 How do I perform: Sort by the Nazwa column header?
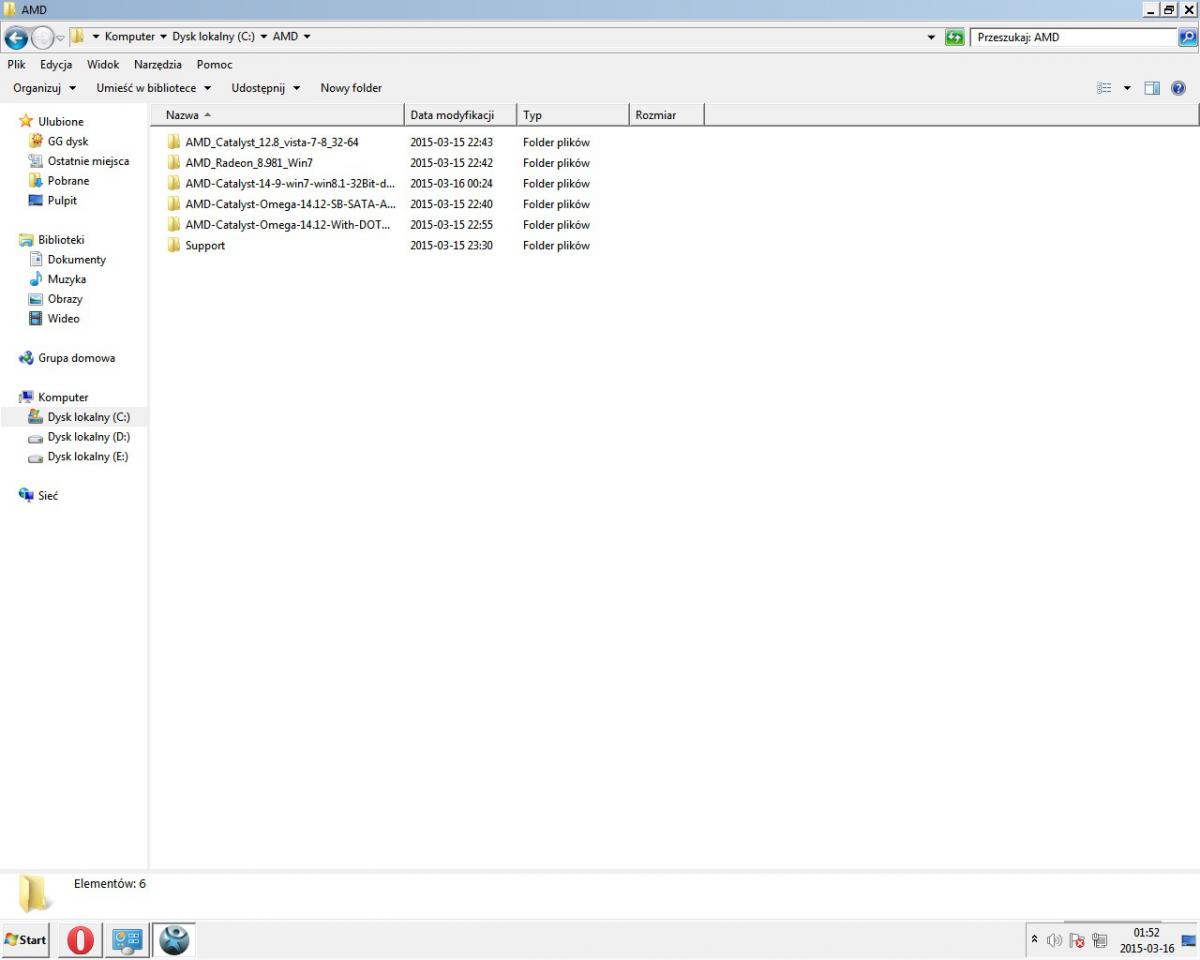point(277,115)
